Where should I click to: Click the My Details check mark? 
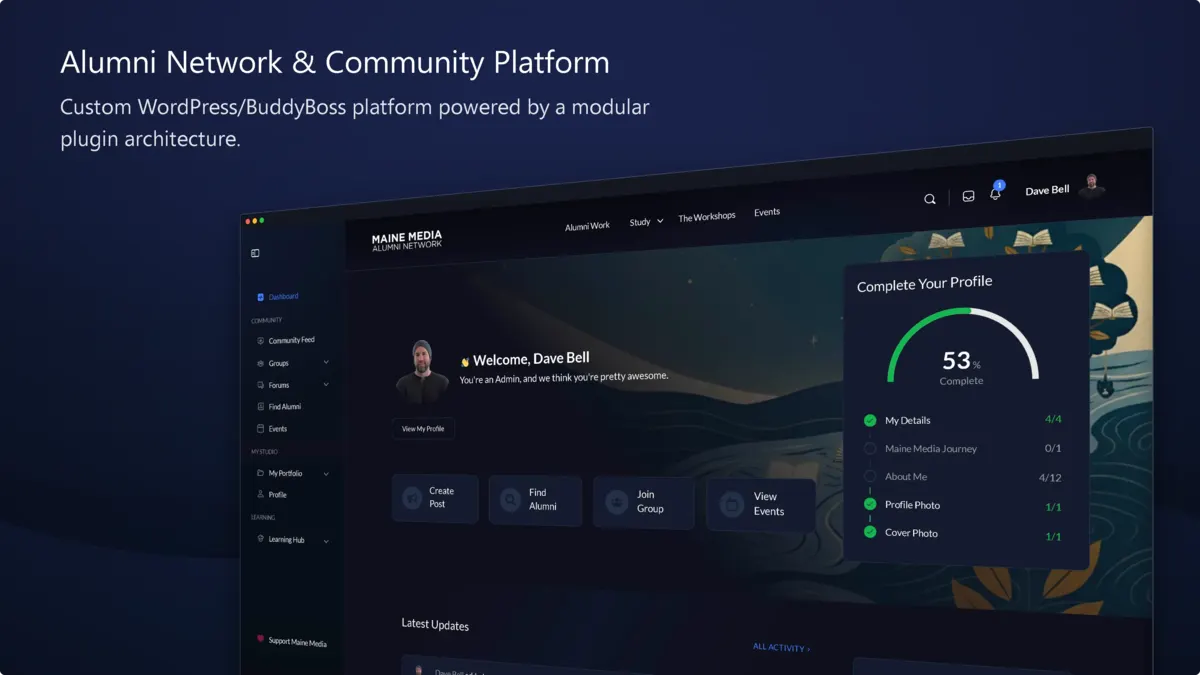coord(870,420)
